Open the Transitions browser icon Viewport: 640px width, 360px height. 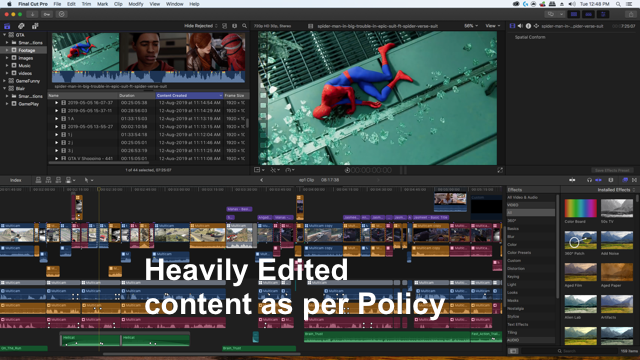pyautogui.click(x=634, y=180)
